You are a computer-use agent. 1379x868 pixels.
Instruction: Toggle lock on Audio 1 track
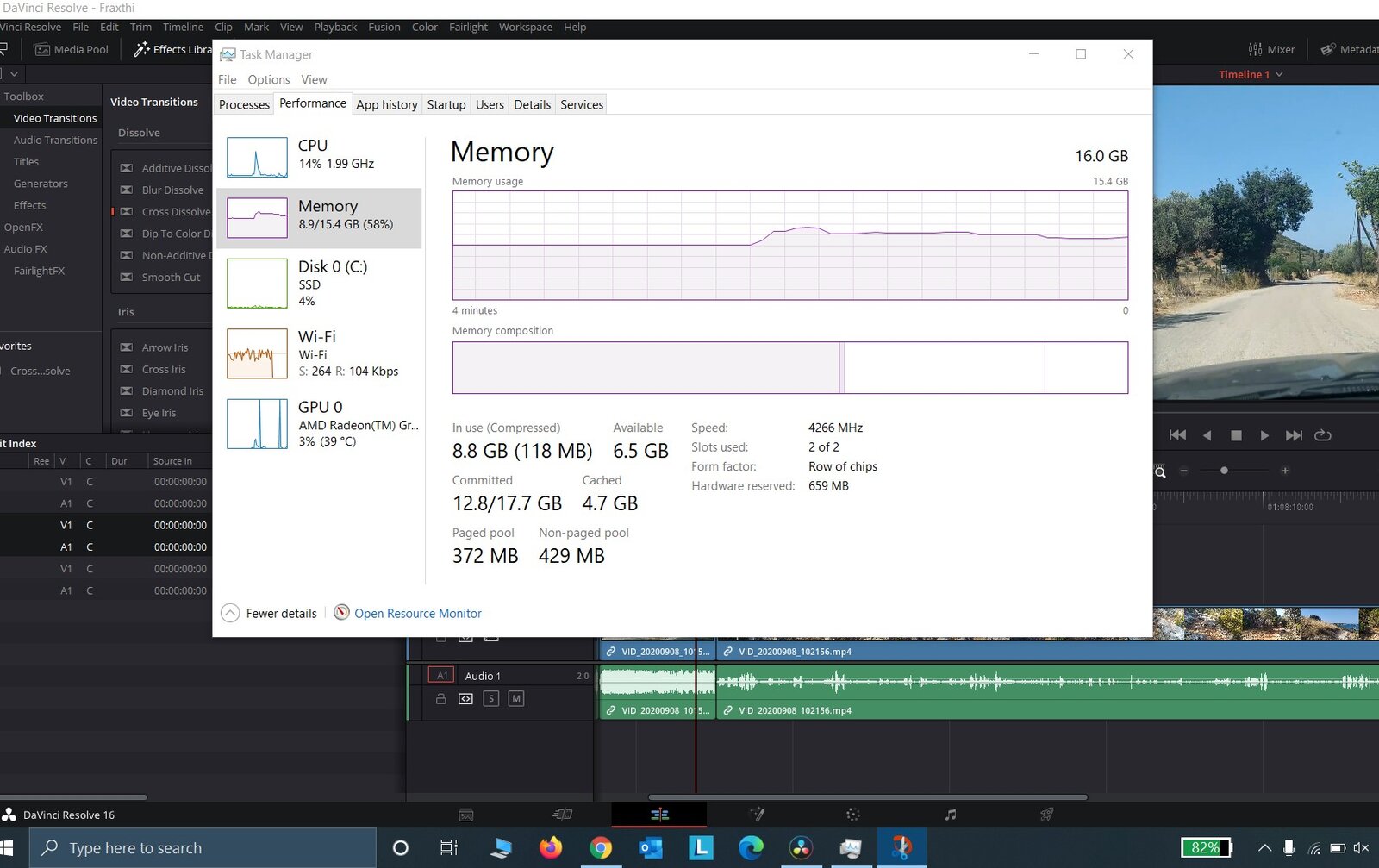(441, 699)
